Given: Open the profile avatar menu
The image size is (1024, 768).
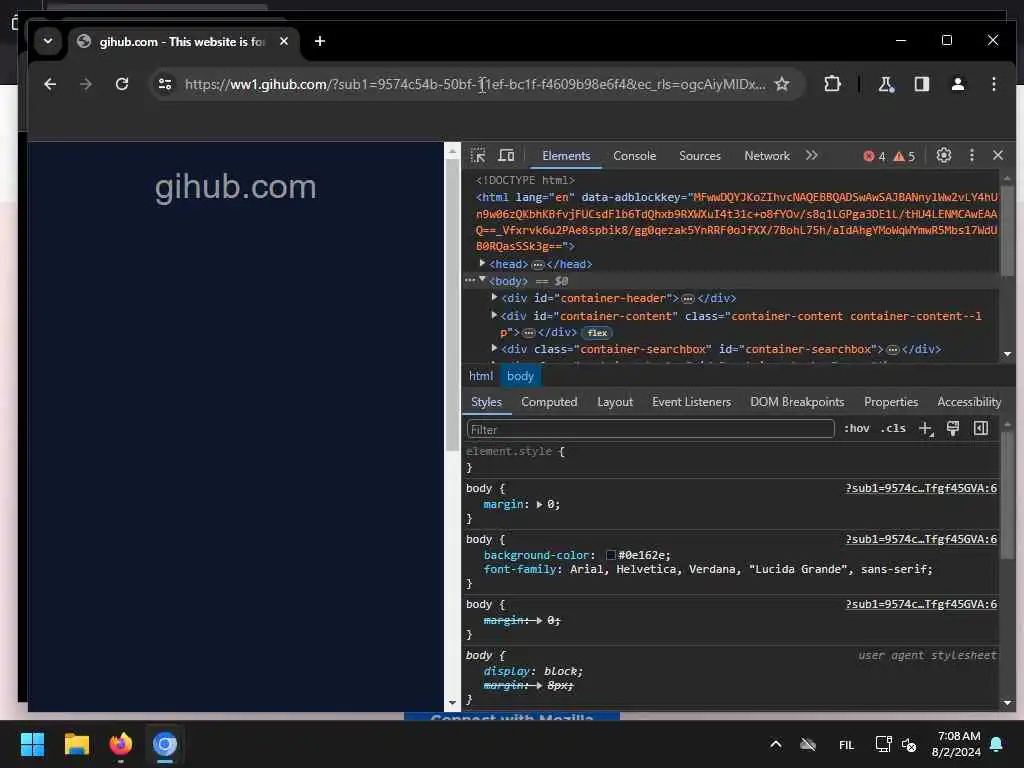Looking at the screenshot, I should point(957,84).
